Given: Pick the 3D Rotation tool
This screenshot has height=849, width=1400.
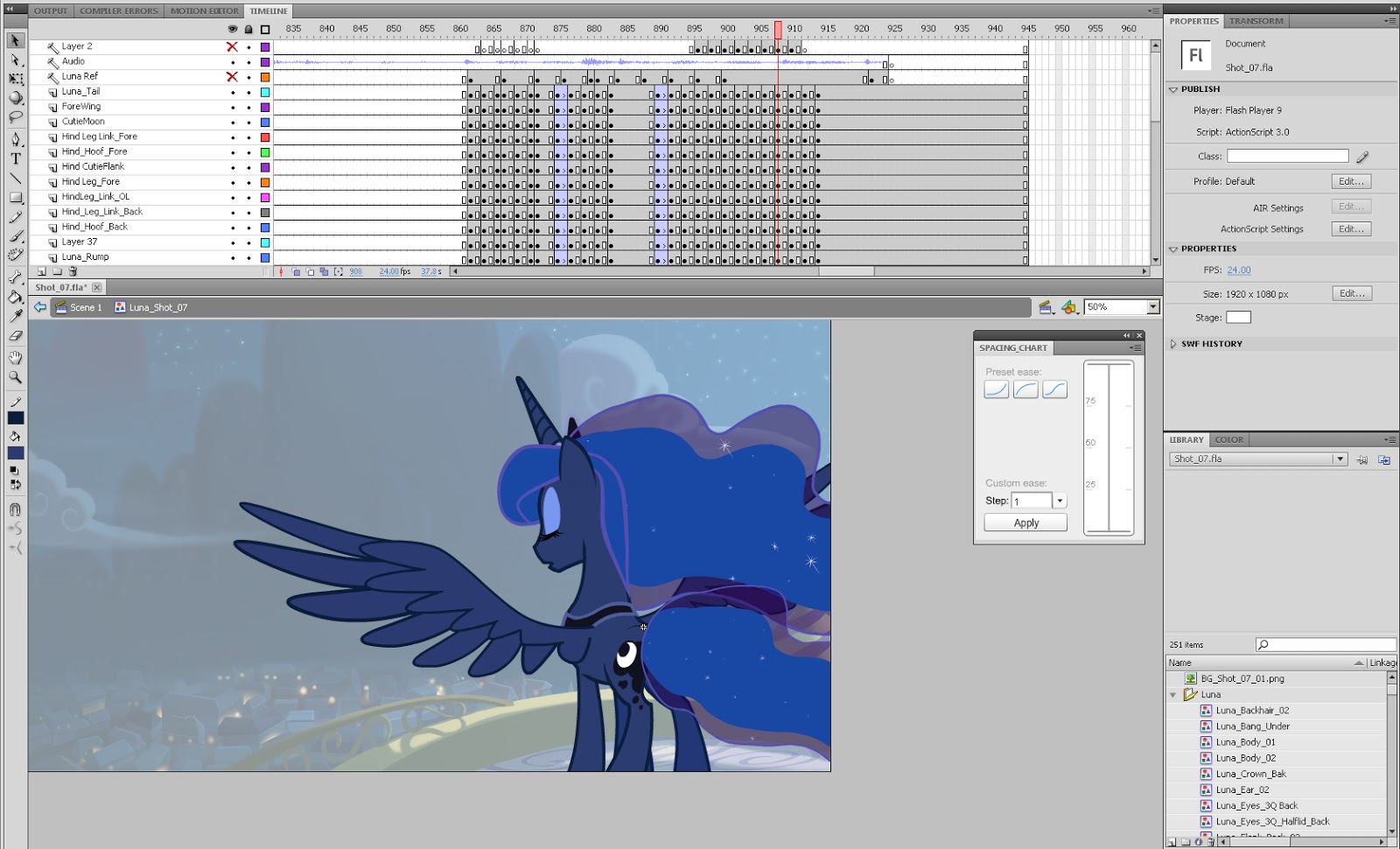Looking at the screenshot, I should 15,98.
